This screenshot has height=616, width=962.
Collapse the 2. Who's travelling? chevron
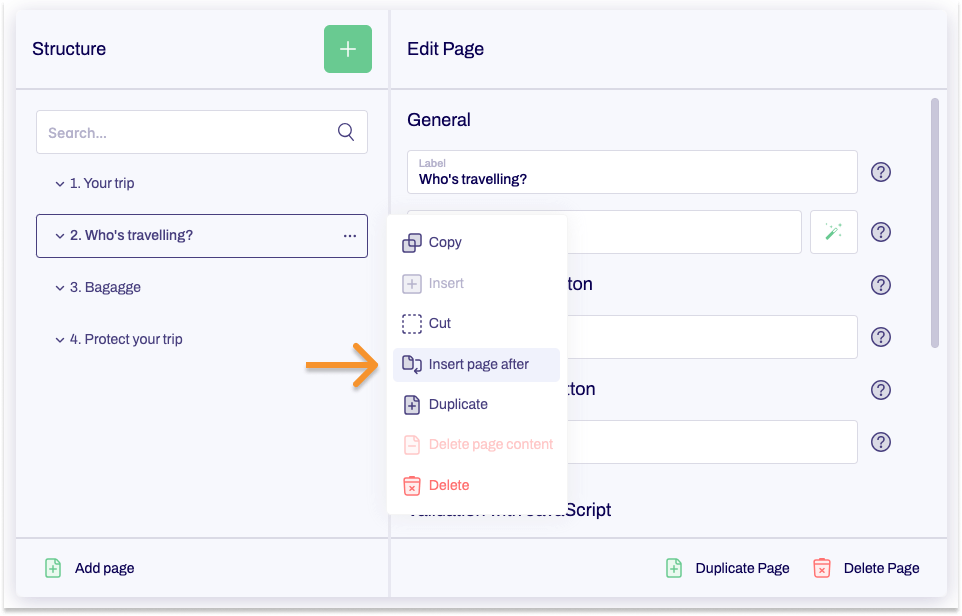pos(60,236)
